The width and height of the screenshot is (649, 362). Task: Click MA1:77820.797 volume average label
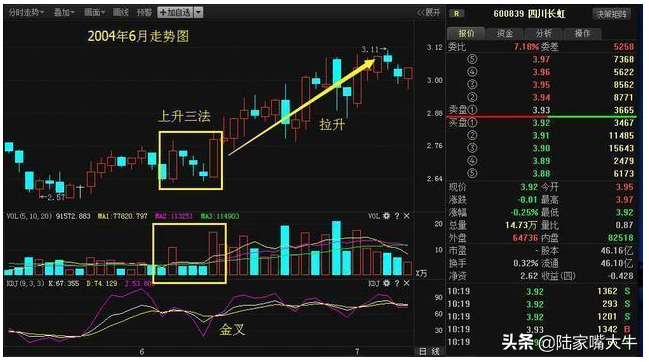point(123,216)
